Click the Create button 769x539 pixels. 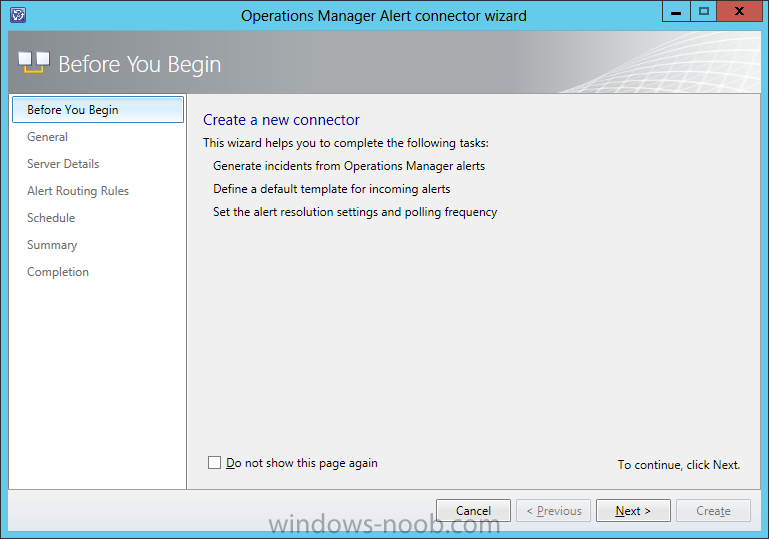(713, 511)
